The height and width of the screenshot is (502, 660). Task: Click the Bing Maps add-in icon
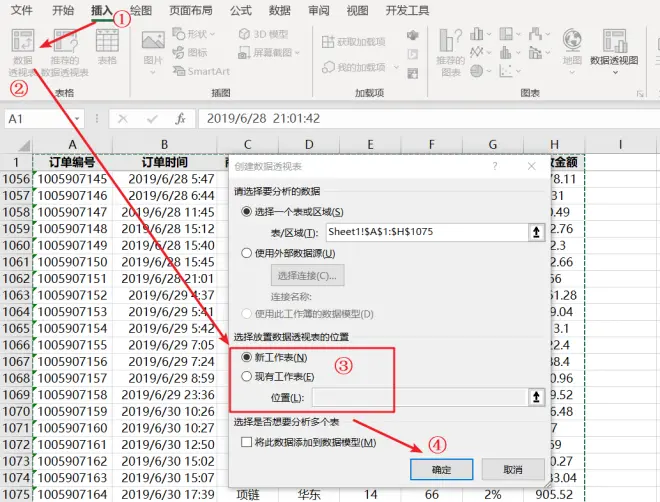click(x=412, y=54)
